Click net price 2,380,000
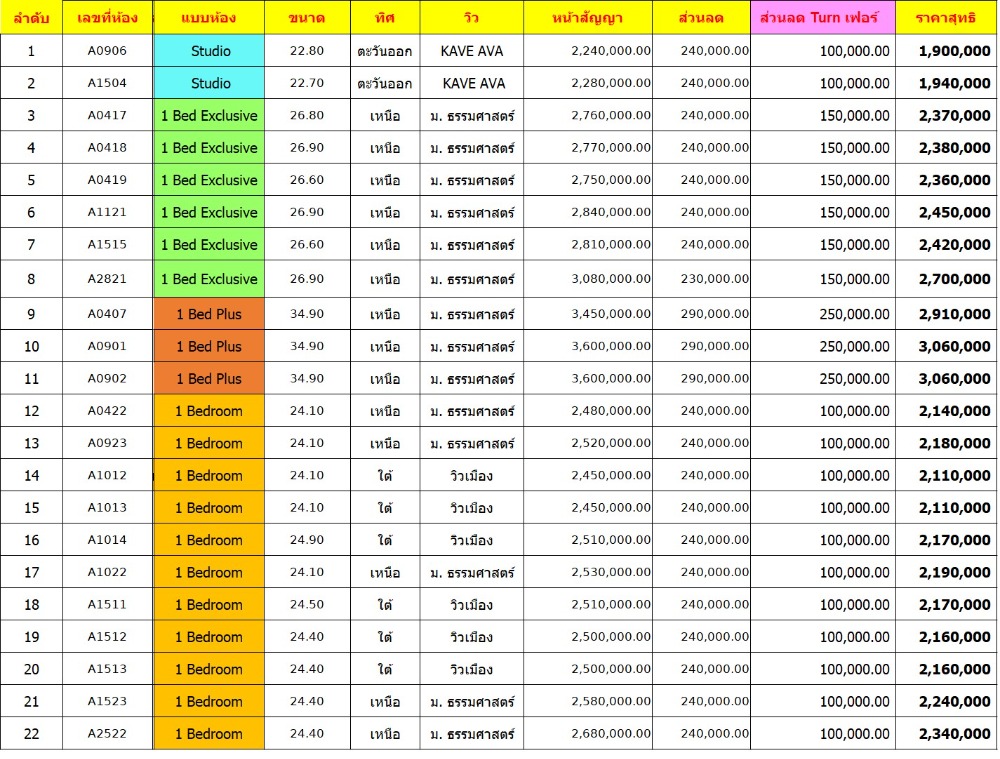Viewport: 1000px width, 759px height. [x=954, y=147]
